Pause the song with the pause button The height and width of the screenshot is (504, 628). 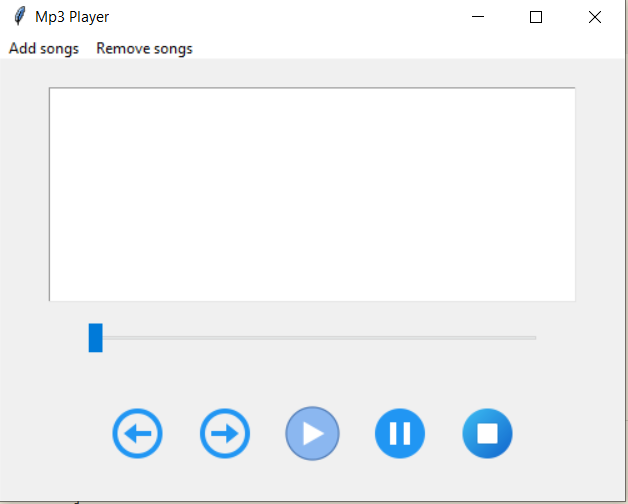pos(400,433)
